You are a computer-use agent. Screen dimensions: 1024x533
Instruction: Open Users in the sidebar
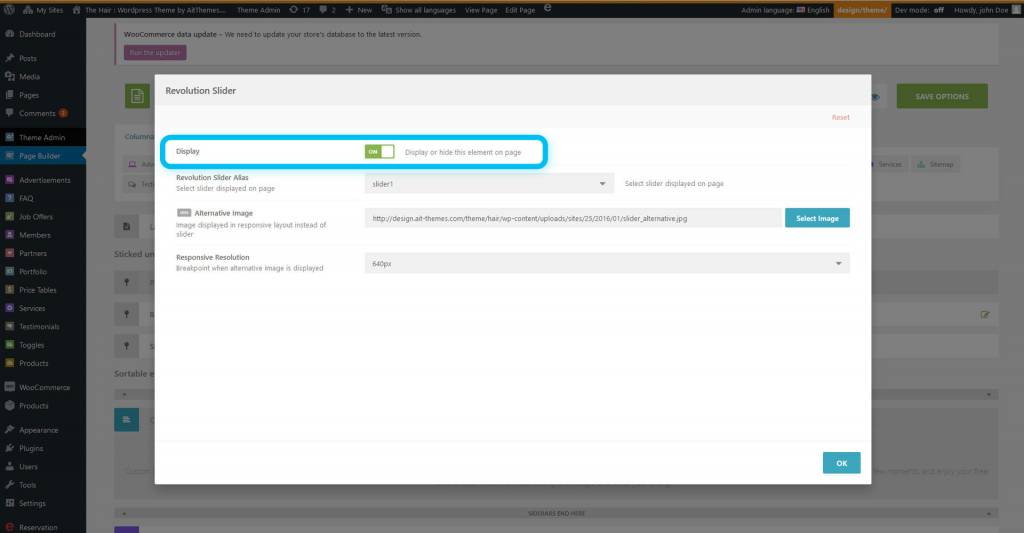click(x=28, y=466)
